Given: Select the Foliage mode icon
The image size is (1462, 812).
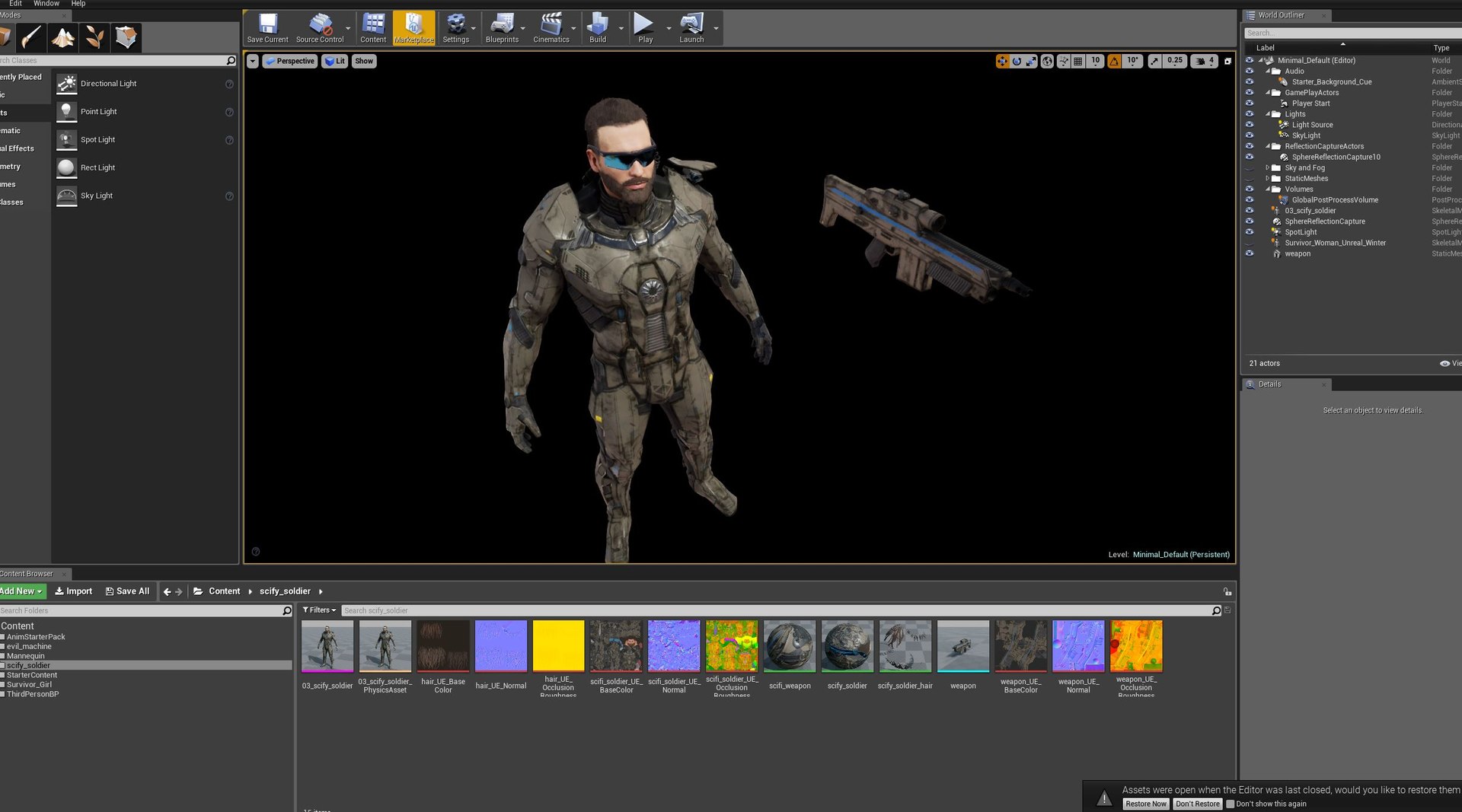Looking at the screenshot, I should [95, 37].
